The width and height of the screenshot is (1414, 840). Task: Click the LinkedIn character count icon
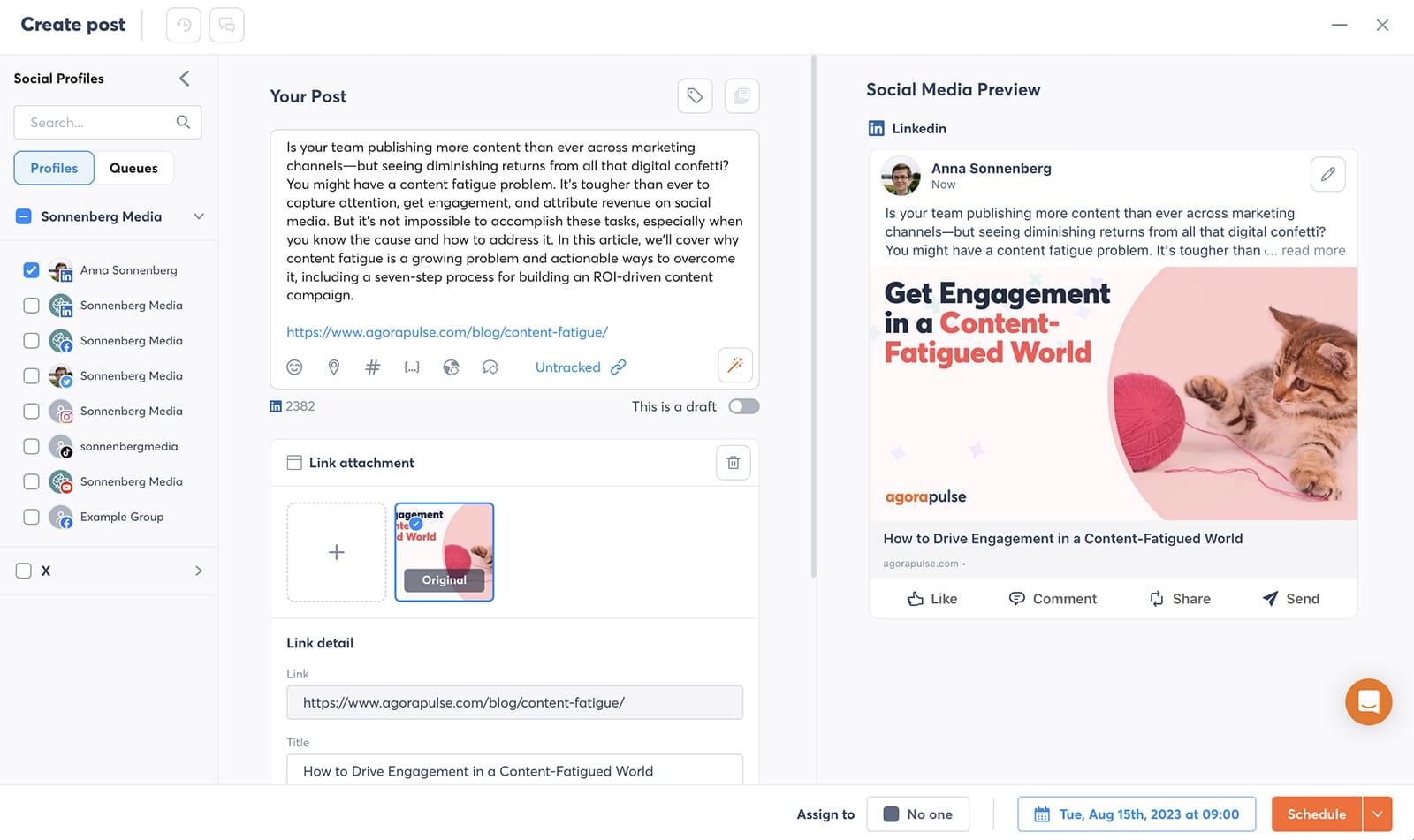[x=276, y=406]
